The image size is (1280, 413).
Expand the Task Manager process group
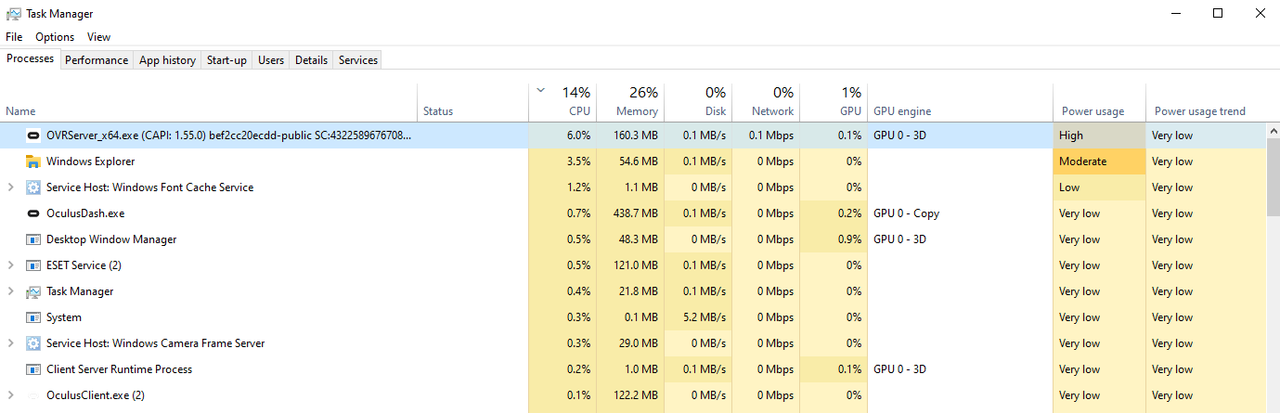point(11,291)
